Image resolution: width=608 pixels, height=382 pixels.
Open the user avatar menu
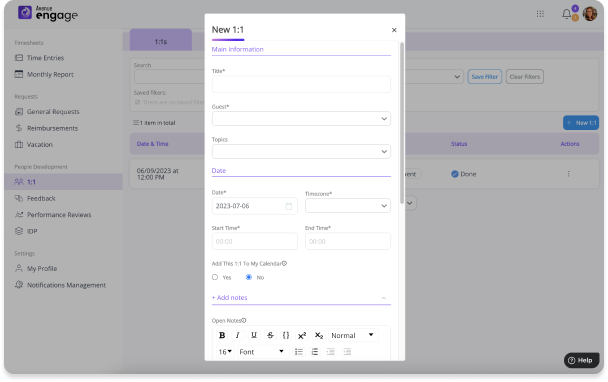590,14
